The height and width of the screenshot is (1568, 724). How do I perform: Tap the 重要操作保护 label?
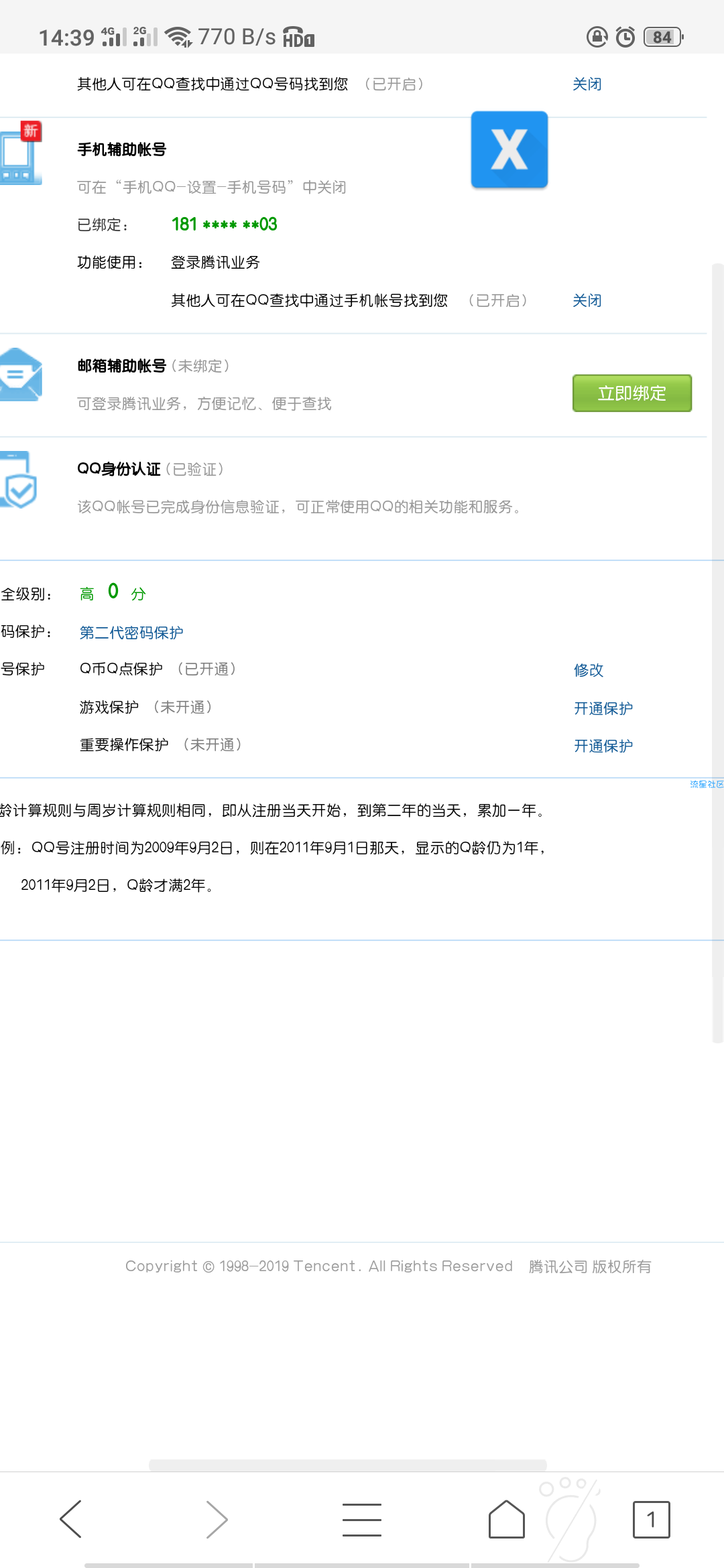pyautogui.click(x=124, y=744)
